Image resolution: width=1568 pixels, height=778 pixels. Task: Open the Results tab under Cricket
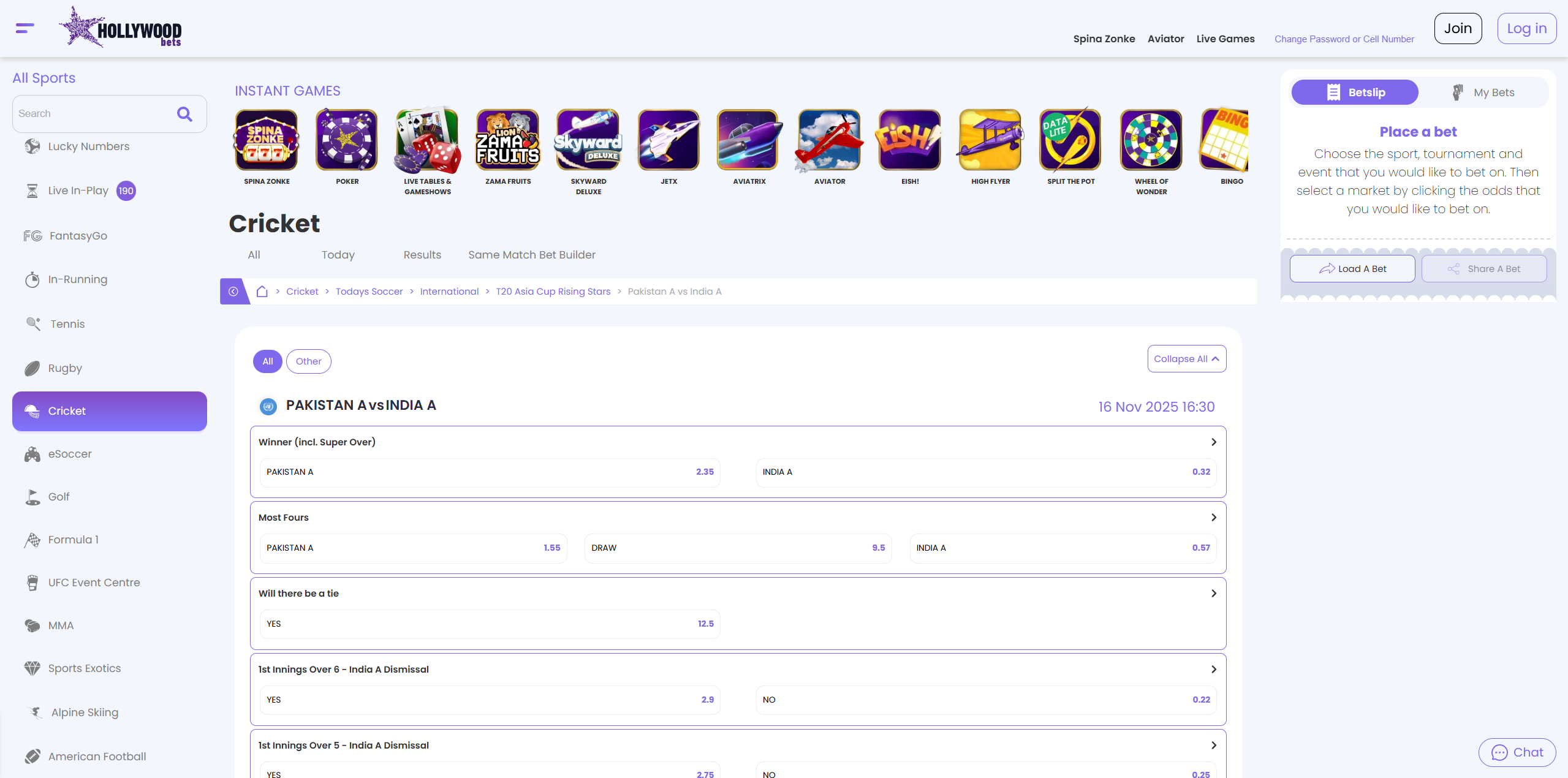[x=422, y=255]
